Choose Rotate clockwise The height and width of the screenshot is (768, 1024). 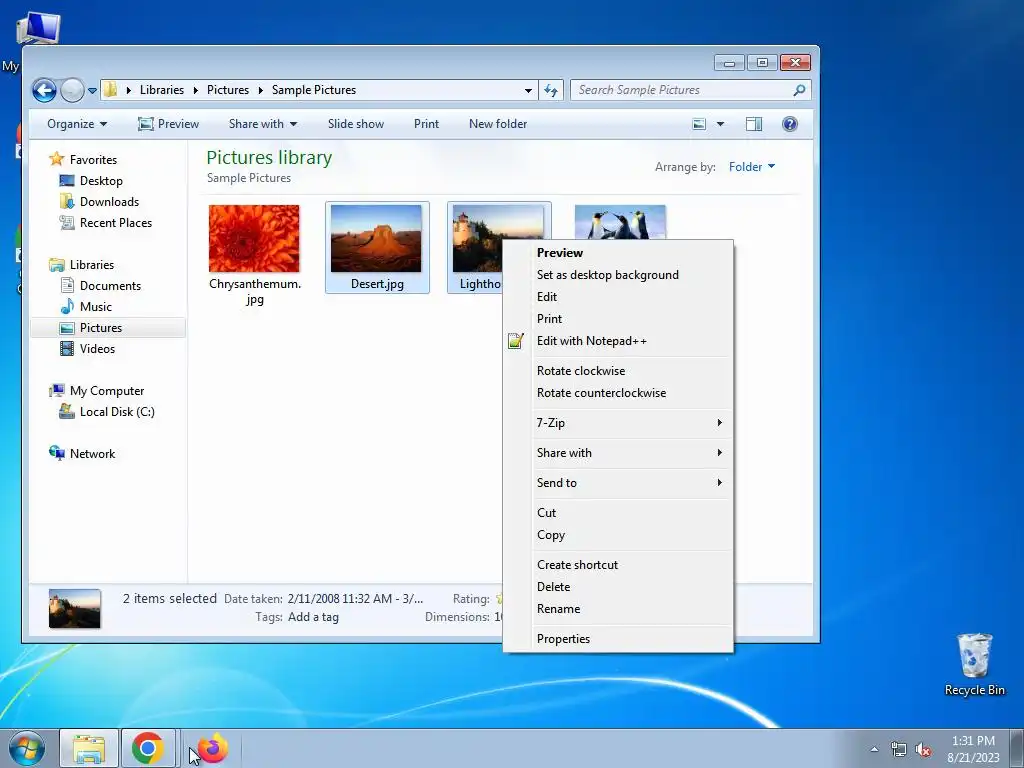618,370
